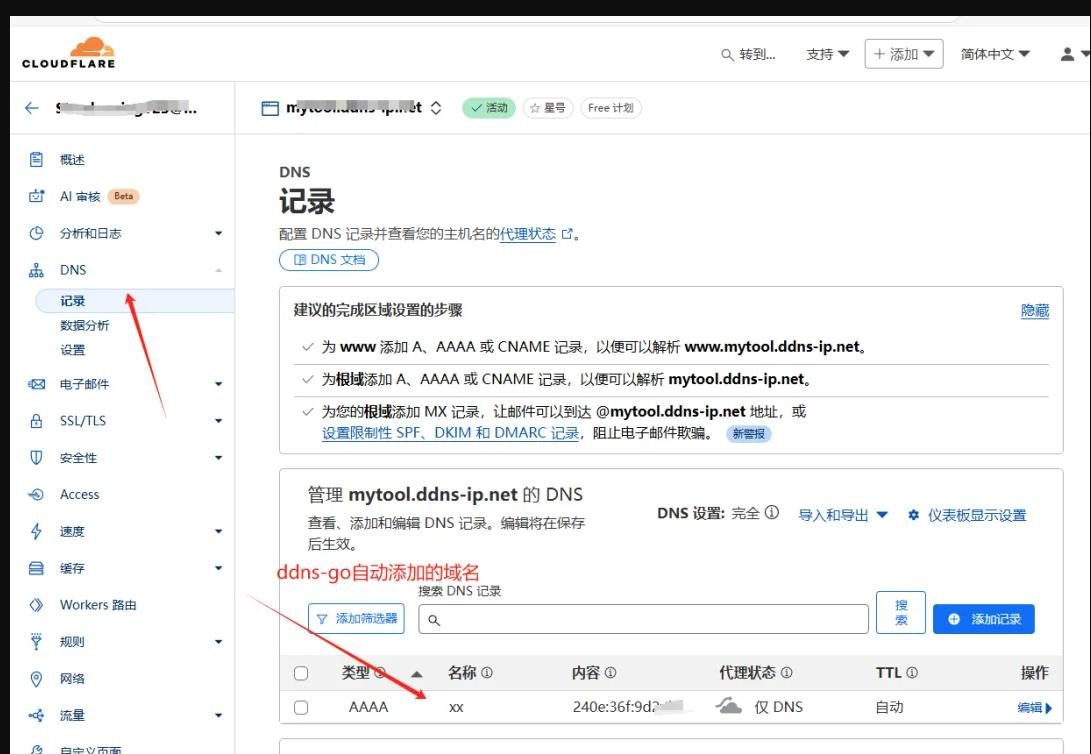Click the DNS 文档 button

(329, 260)
